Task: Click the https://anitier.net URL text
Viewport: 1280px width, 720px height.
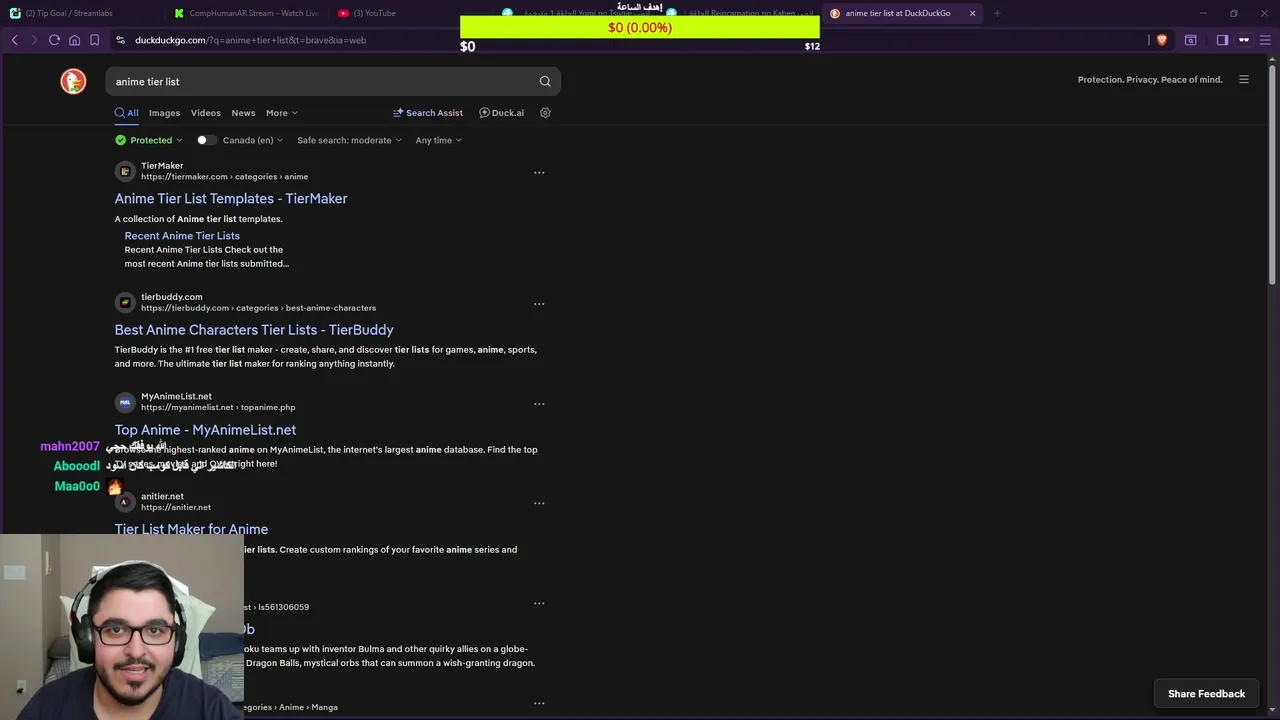Action: tap(176, 507)
